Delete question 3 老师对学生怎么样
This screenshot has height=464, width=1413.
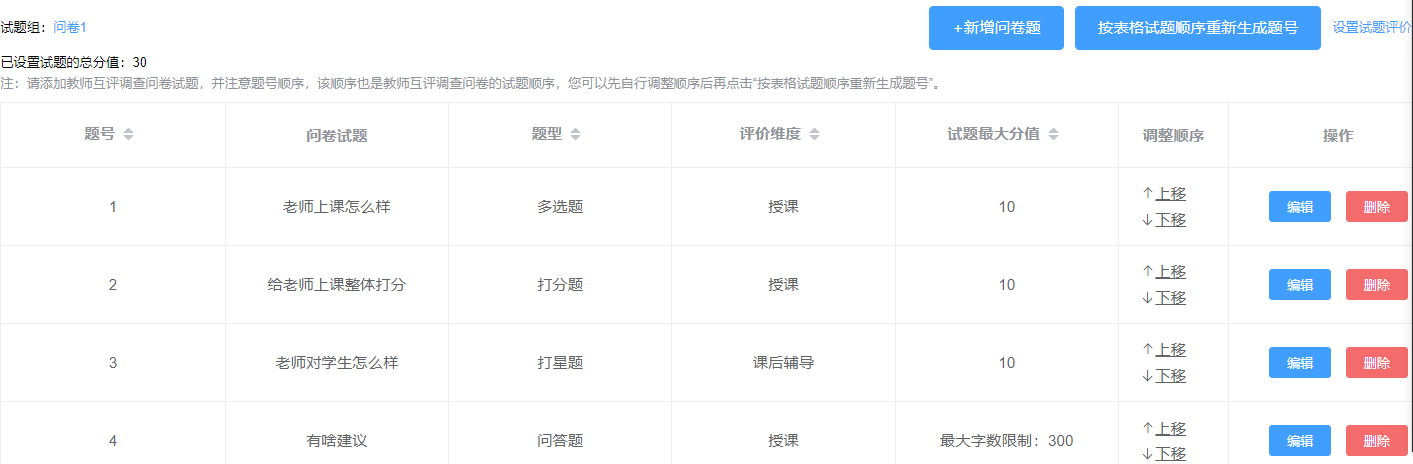[x=1376, y=363]
